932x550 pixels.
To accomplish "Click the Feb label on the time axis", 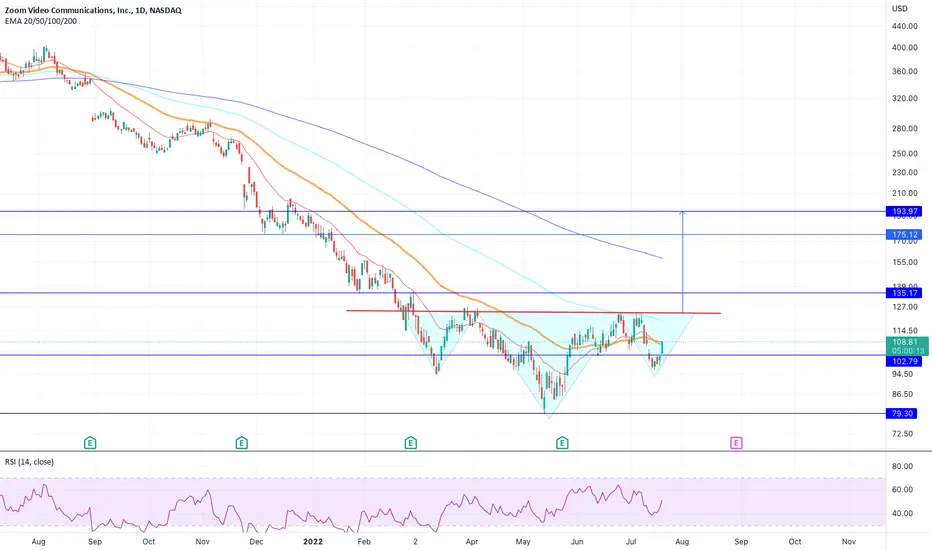I will pyautogui.click(x=364, y=542).
